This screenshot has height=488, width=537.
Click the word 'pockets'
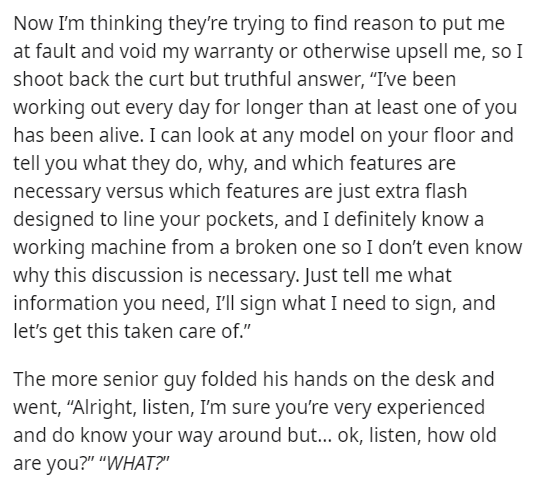pos(241,219)
